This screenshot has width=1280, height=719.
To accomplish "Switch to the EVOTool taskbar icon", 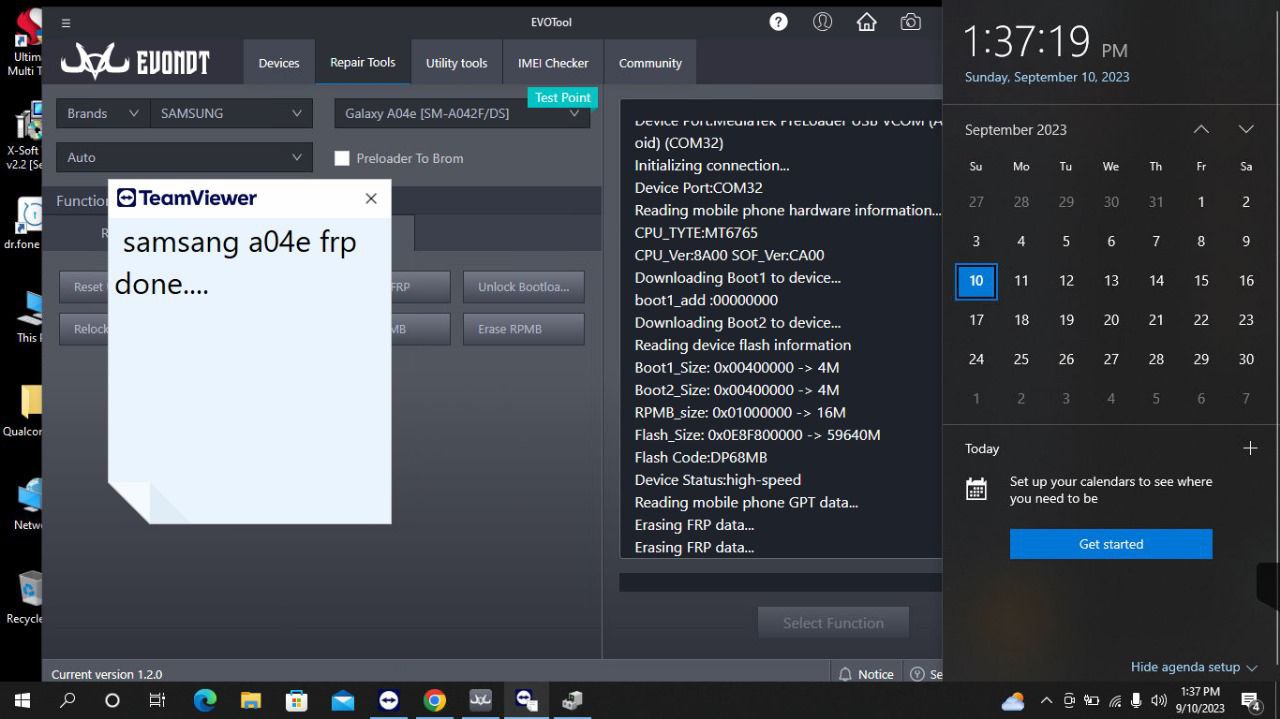I will click(x=481, y=700).
